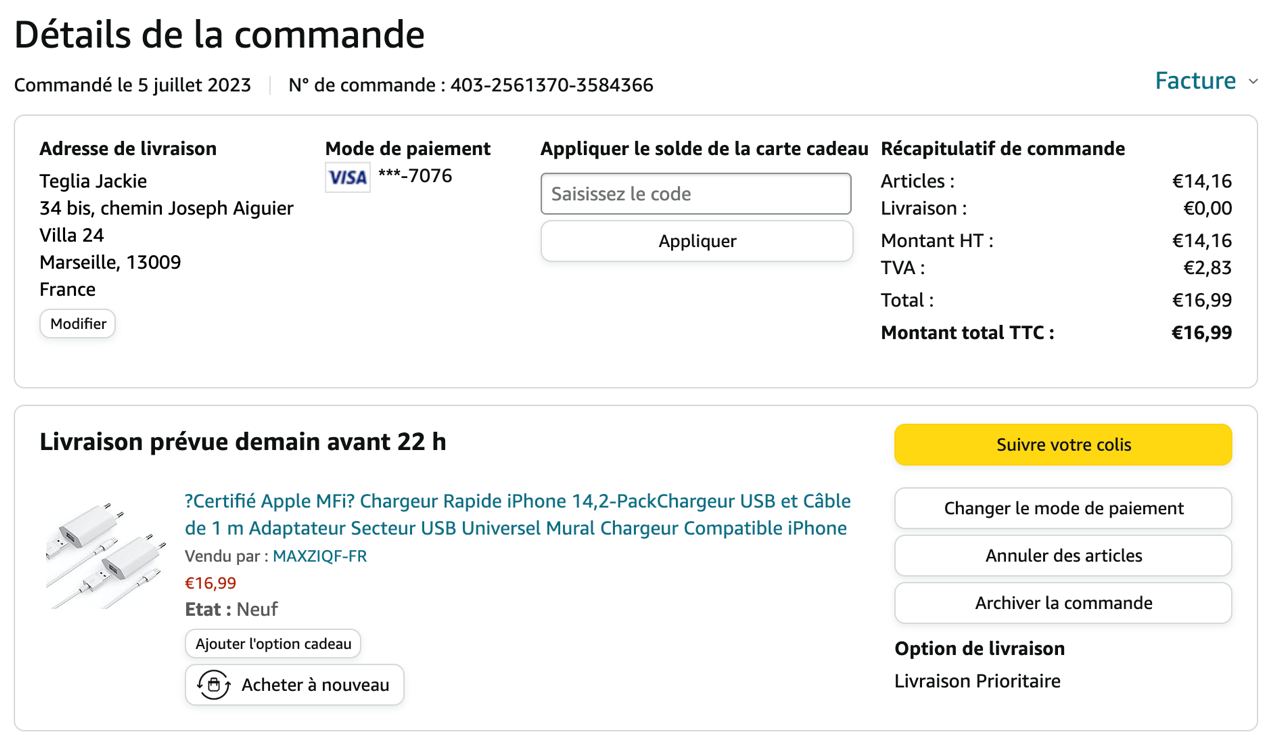Open the charger product thumbnail
The height and width of the screenshot is (735, 1280).
[x=105, y=555]
